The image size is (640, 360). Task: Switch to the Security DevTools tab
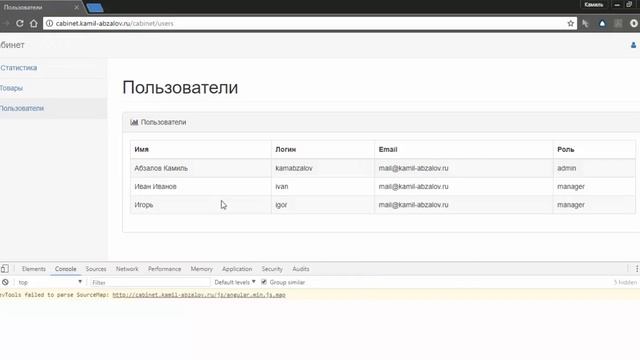tap(272, 269)
